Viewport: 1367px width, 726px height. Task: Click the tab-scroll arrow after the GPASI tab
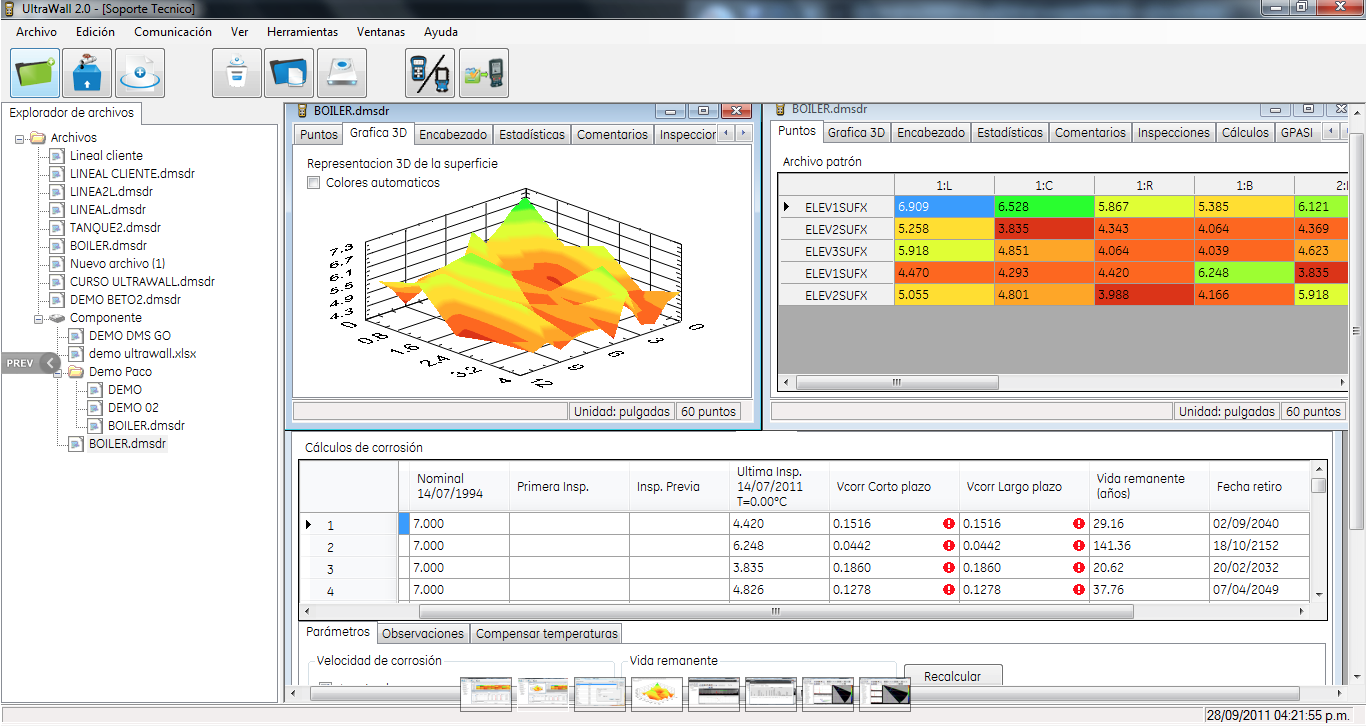click(1331, 132)
